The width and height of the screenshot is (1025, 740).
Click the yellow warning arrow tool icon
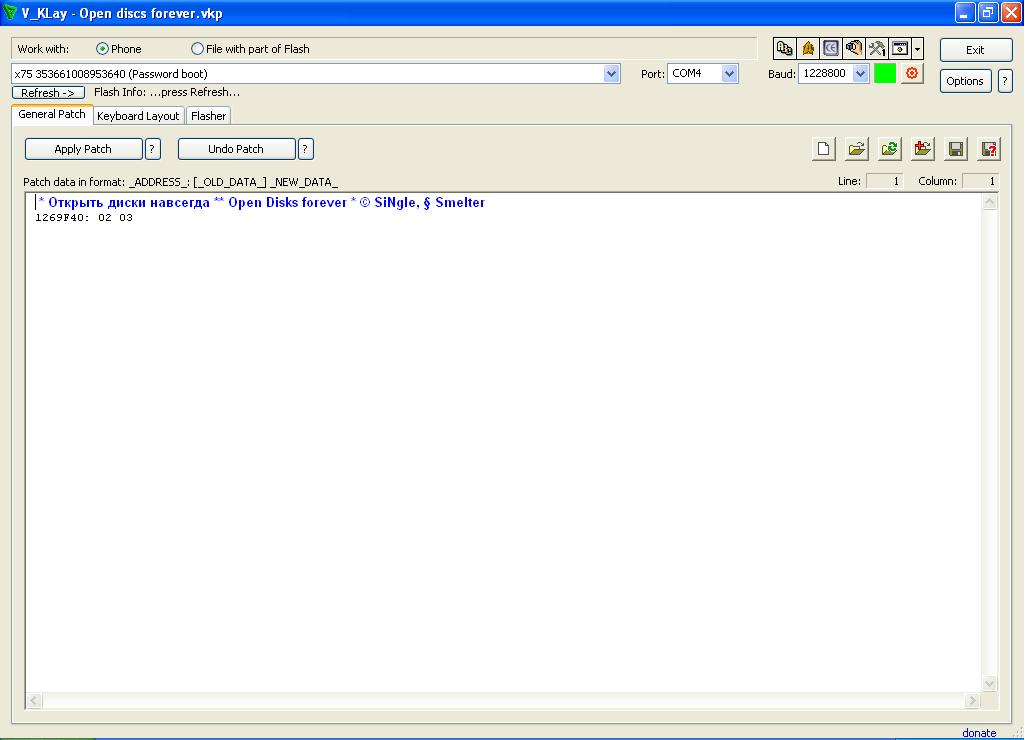808,48
